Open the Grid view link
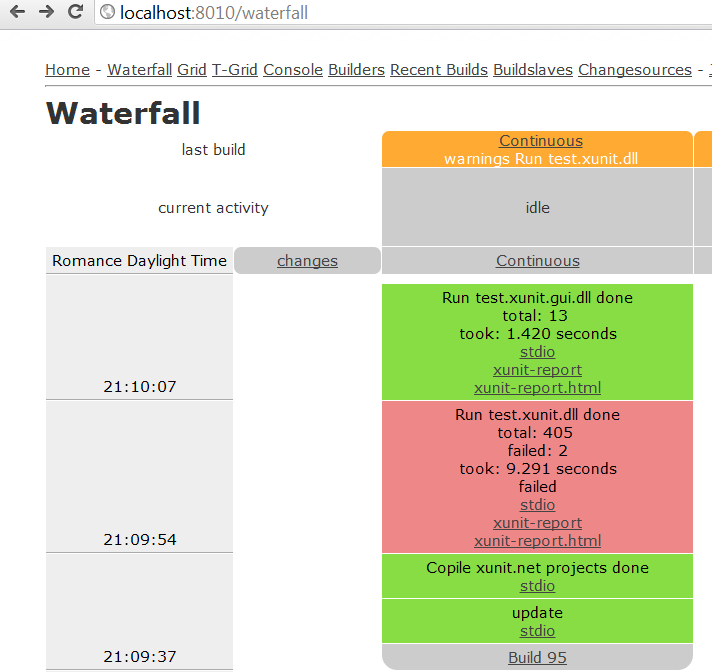 click(192, 70)
